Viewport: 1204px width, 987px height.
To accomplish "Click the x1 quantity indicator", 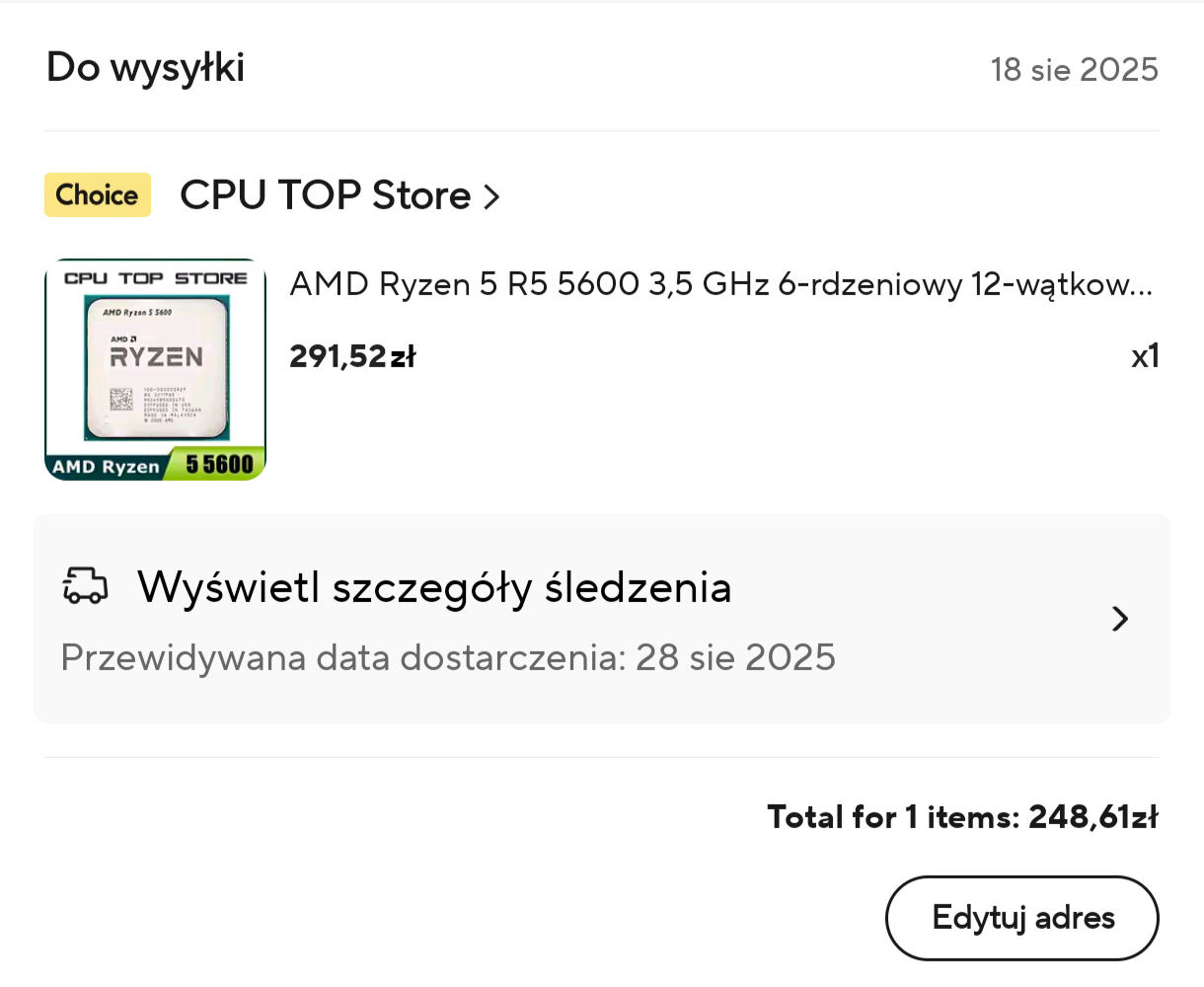I will (x=1145, y=356).
